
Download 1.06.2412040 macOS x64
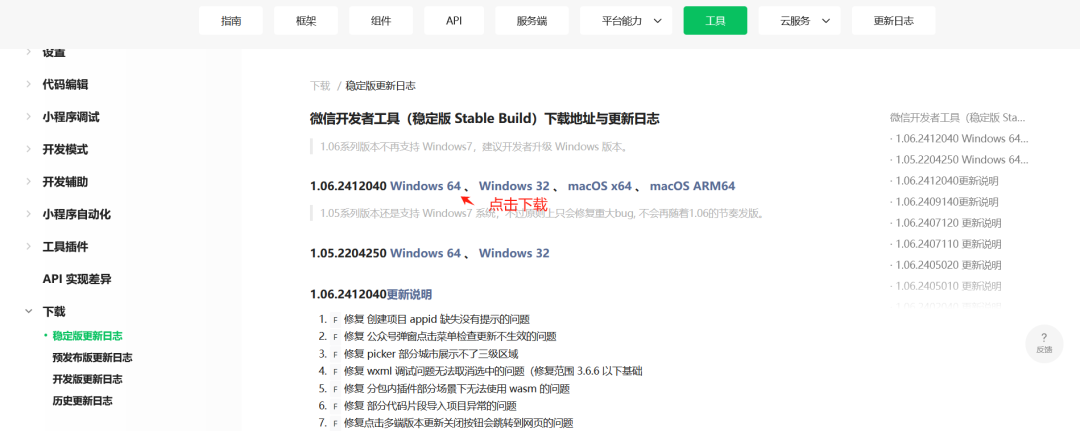pos(599,186)
